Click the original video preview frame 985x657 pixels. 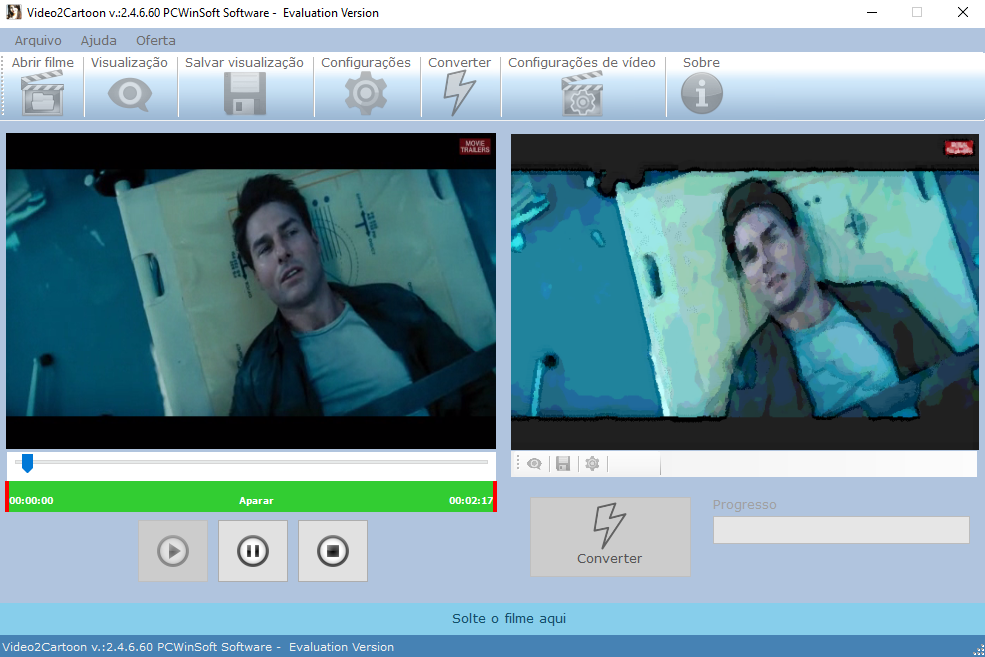coord(251,290)
